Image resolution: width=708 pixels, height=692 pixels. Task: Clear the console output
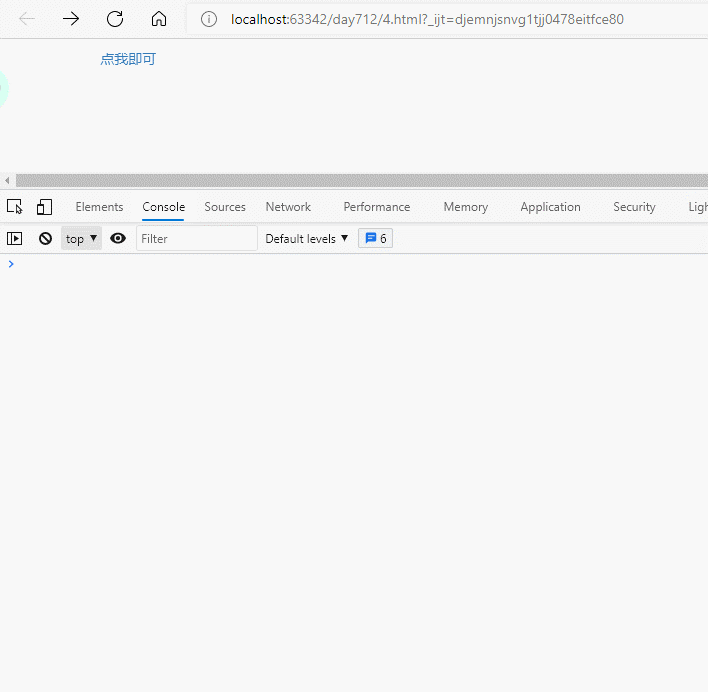(x=45, y=238)
